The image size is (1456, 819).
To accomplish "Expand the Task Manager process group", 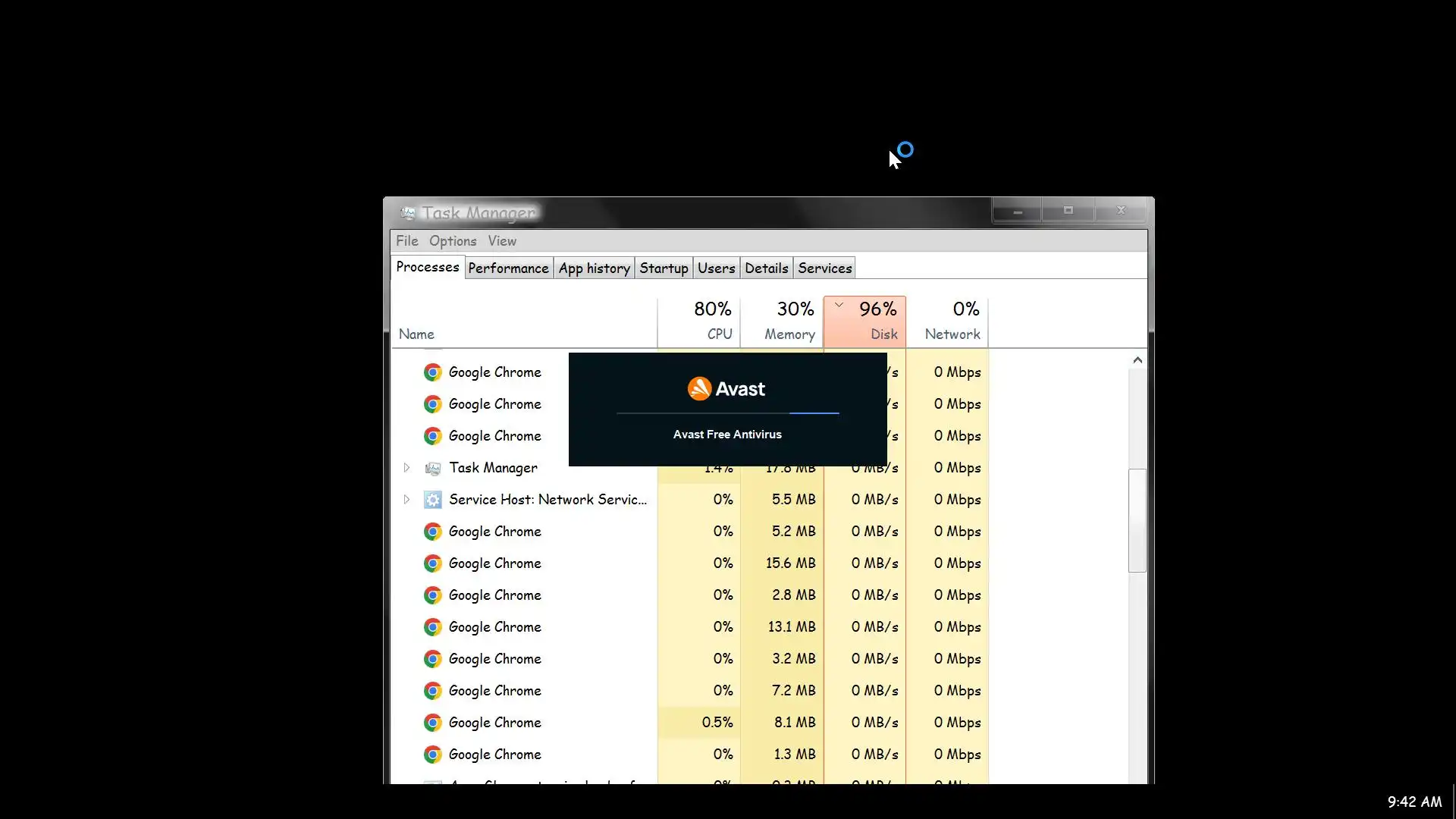I will (406, 468).
